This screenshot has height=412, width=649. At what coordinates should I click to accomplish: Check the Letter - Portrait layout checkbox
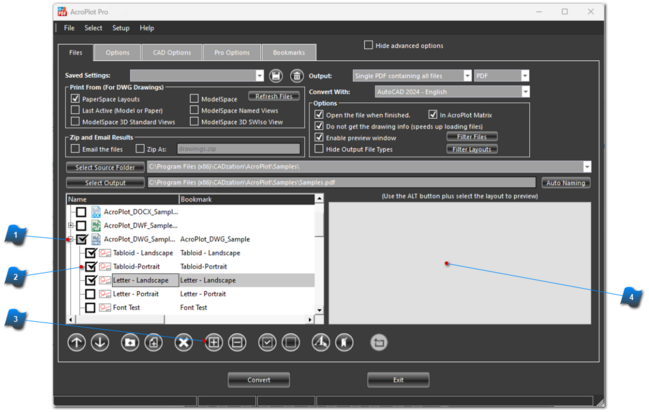coord(90,294)
